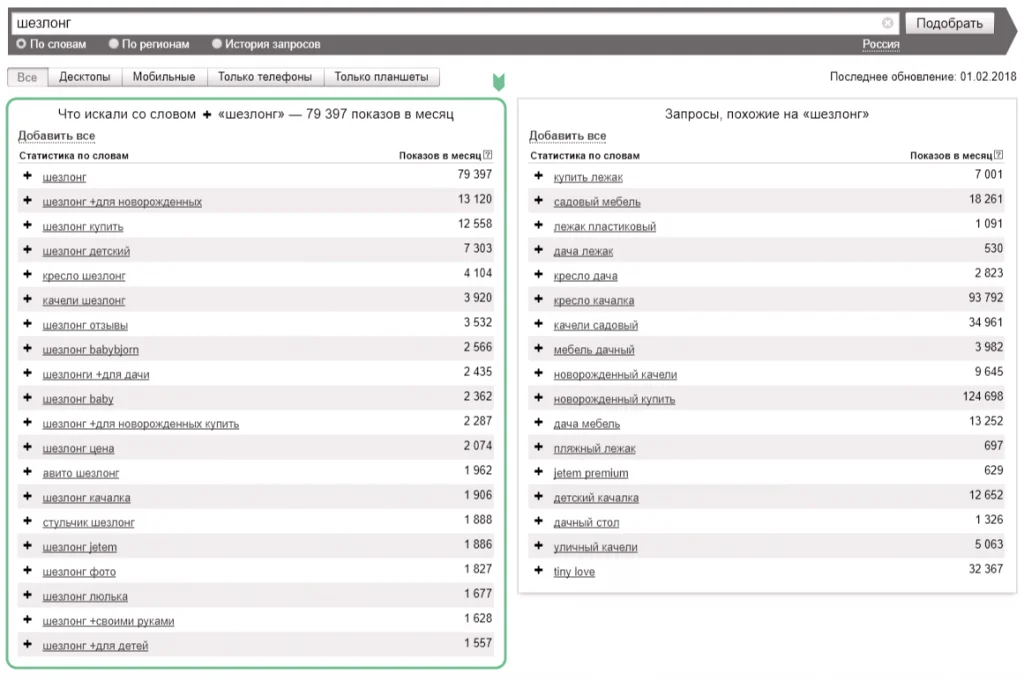
Task: Select the «По словам» radio button
Action: 21,44
